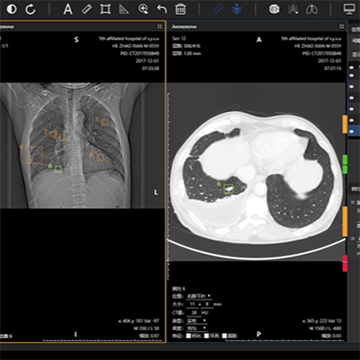This screenshot has width=360, height=360.
Task: Check the first feature checkbox under nodule details
Action: pos(189,336)
